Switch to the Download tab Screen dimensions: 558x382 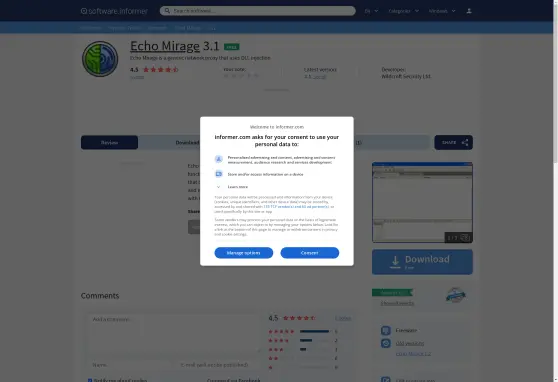tap(188, 142)
